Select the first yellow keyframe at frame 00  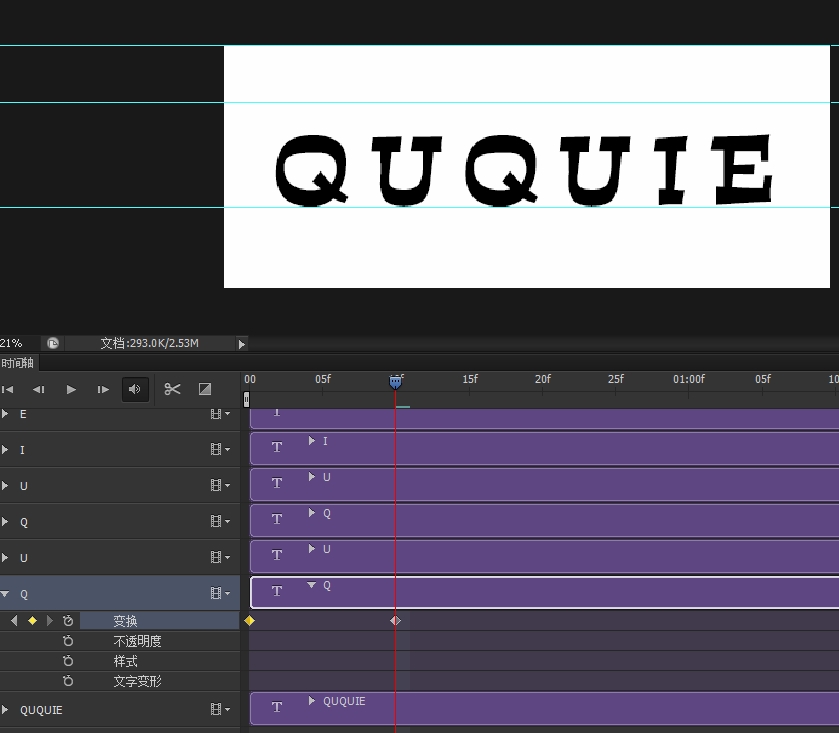[x=250, y=621]
